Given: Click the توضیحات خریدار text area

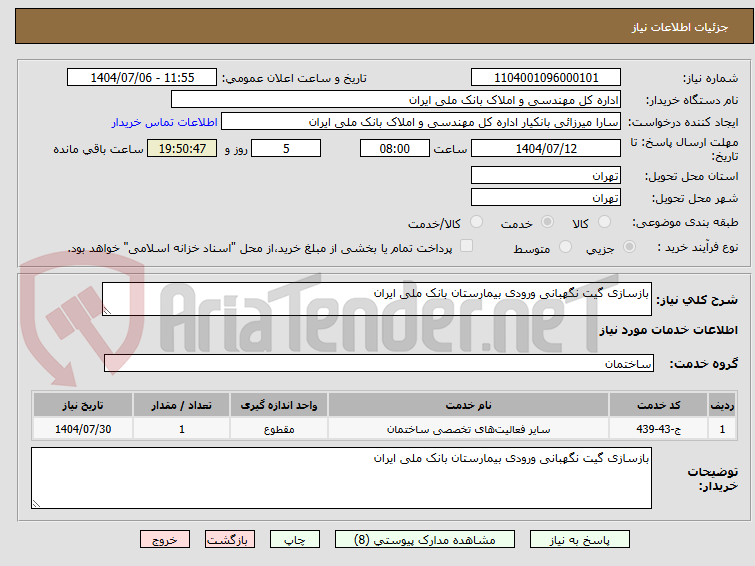Looking at the screenshot, I should pyautogui.click(x=341, y=478).
